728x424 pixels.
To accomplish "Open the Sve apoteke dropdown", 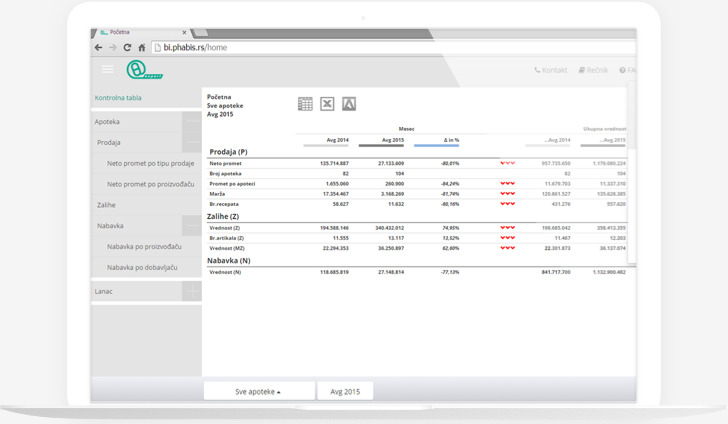I will coord(258,392).
